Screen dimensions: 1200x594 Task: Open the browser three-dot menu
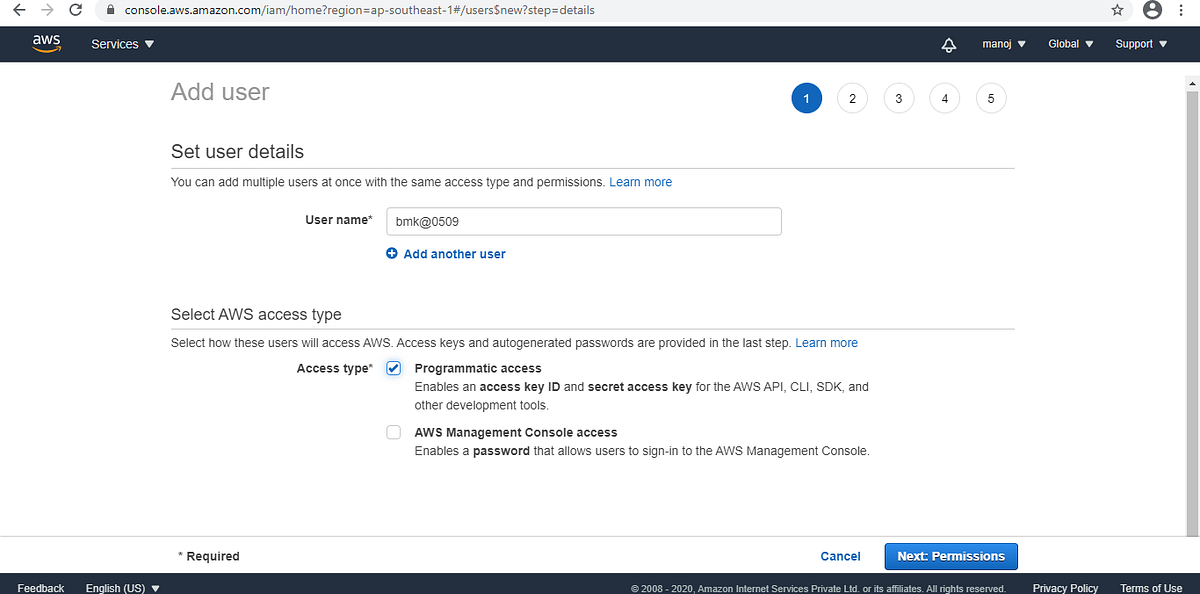point(1181,10)
